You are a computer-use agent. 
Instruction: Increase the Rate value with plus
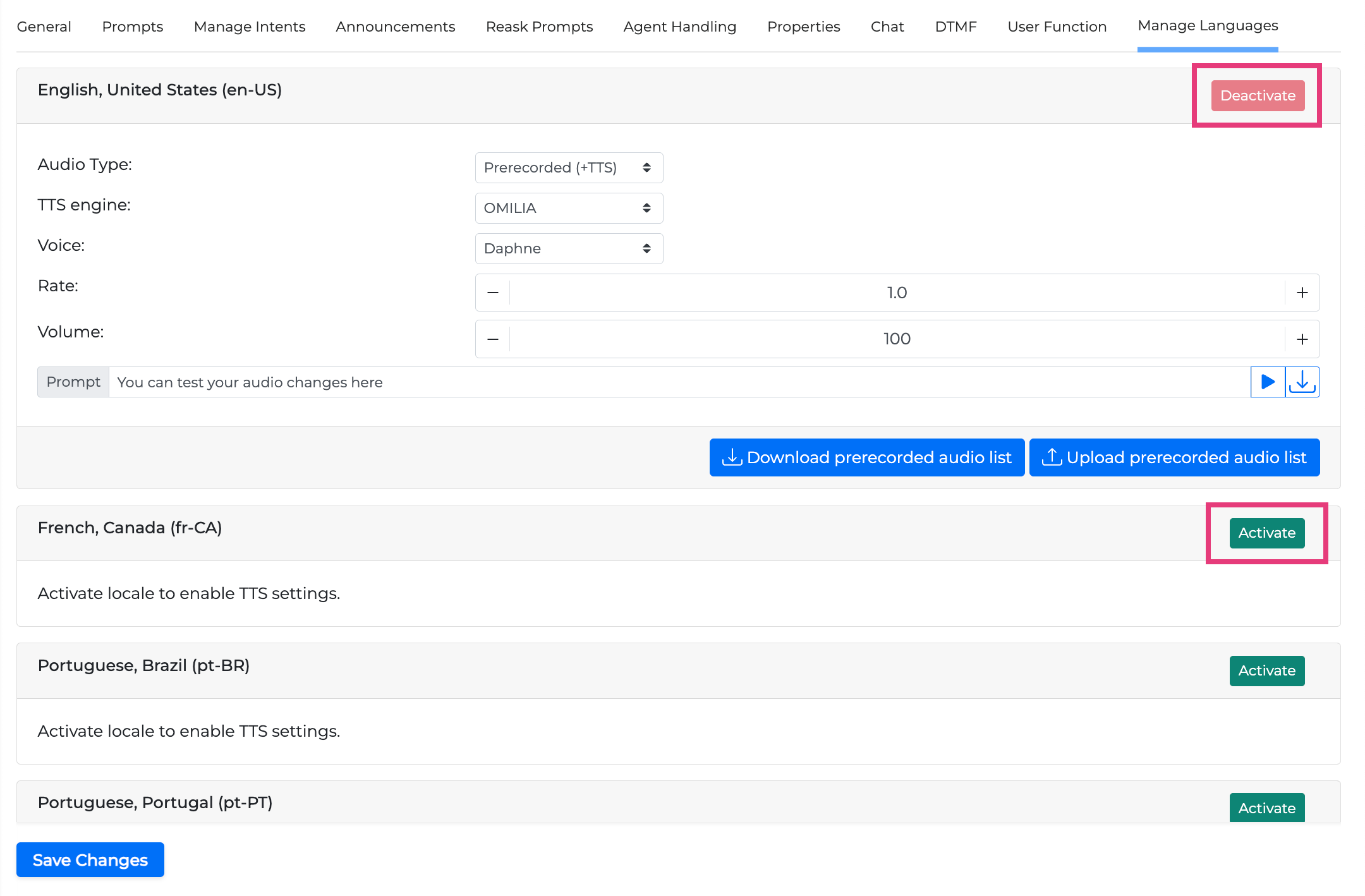(1302, 293)
